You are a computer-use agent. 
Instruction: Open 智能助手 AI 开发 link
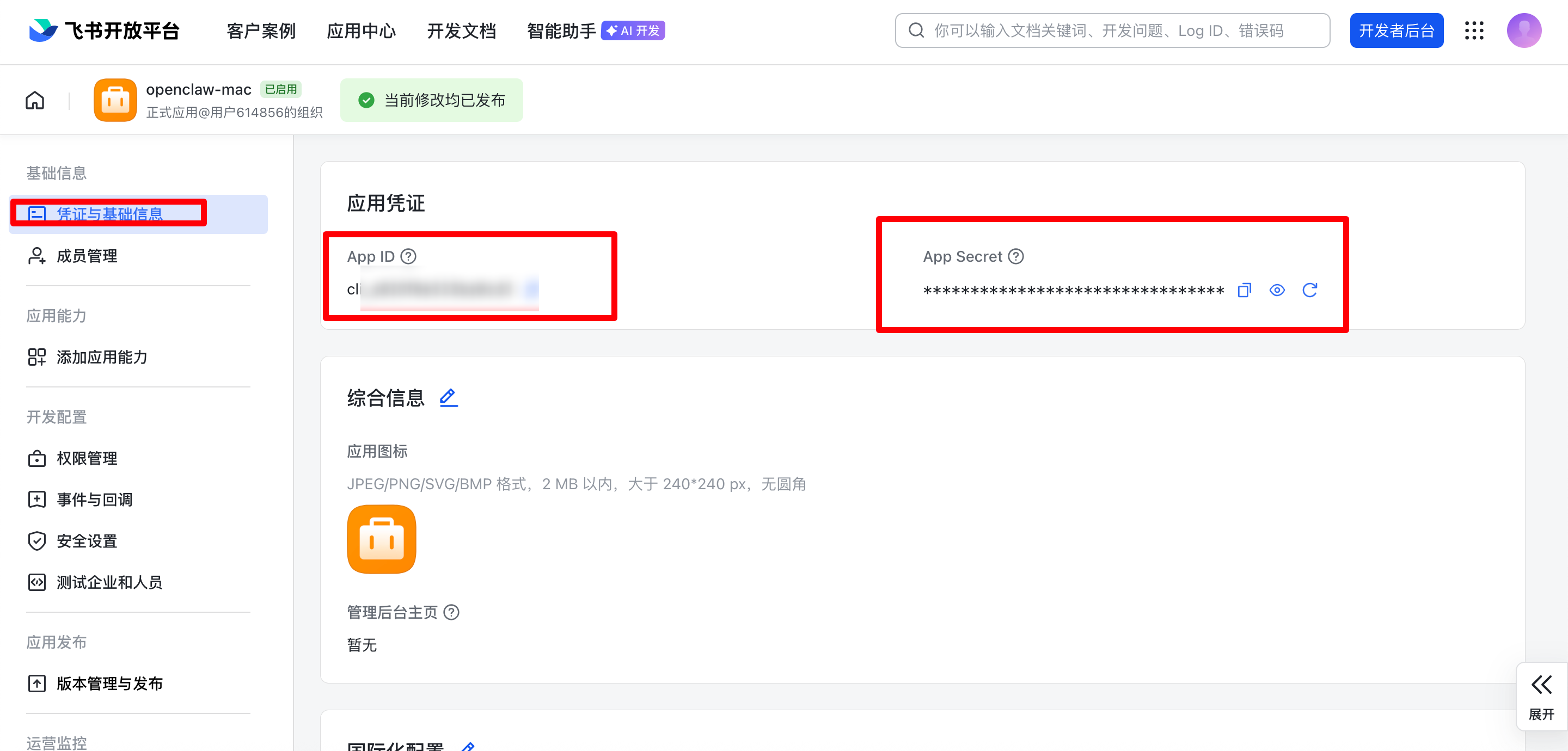(x=595, y=31)
